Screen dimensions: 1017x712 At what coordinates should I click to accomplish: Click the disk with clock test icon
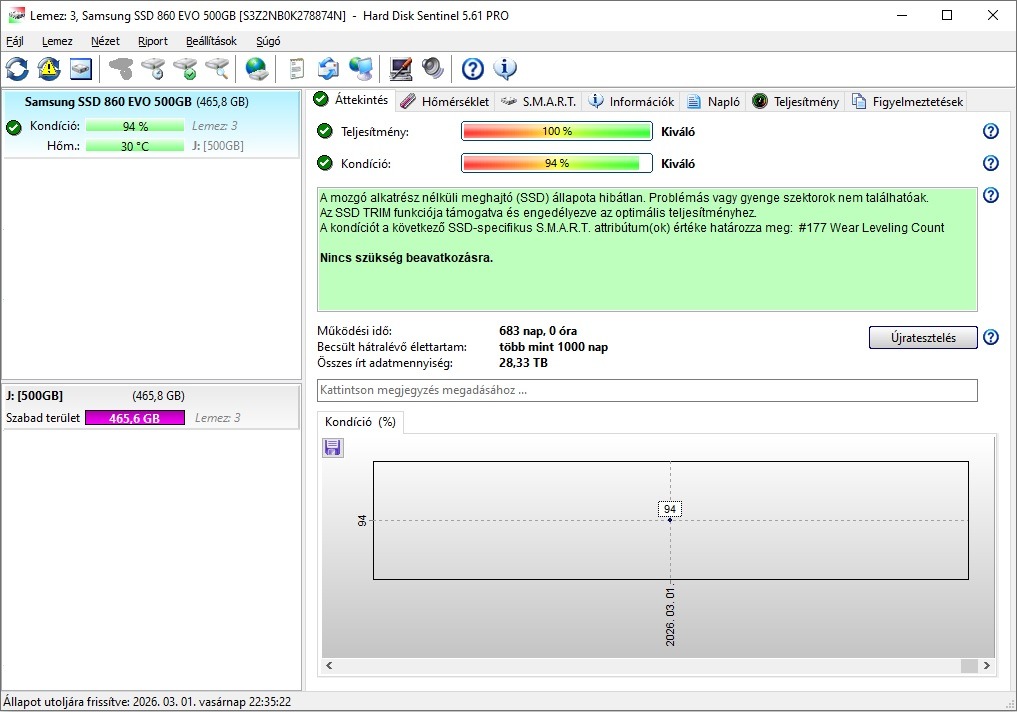[x=153, y=68]
